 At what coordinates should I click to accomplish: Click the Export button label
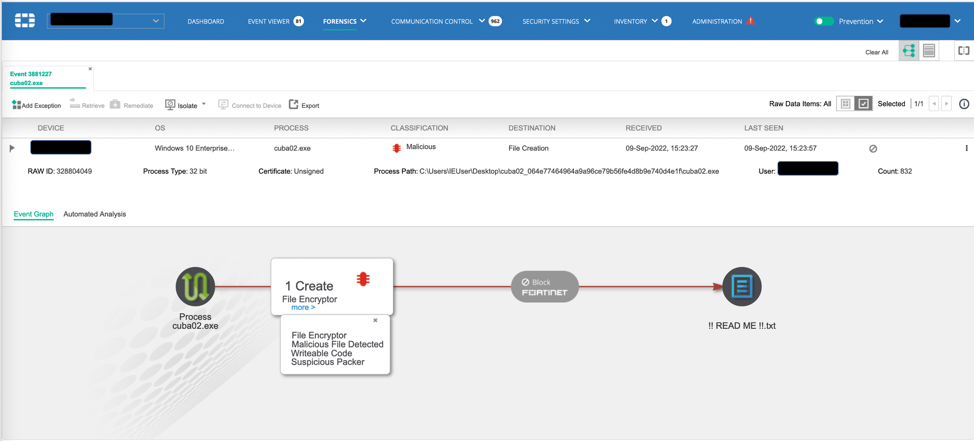pyautogui.click(x=311, y=106)
